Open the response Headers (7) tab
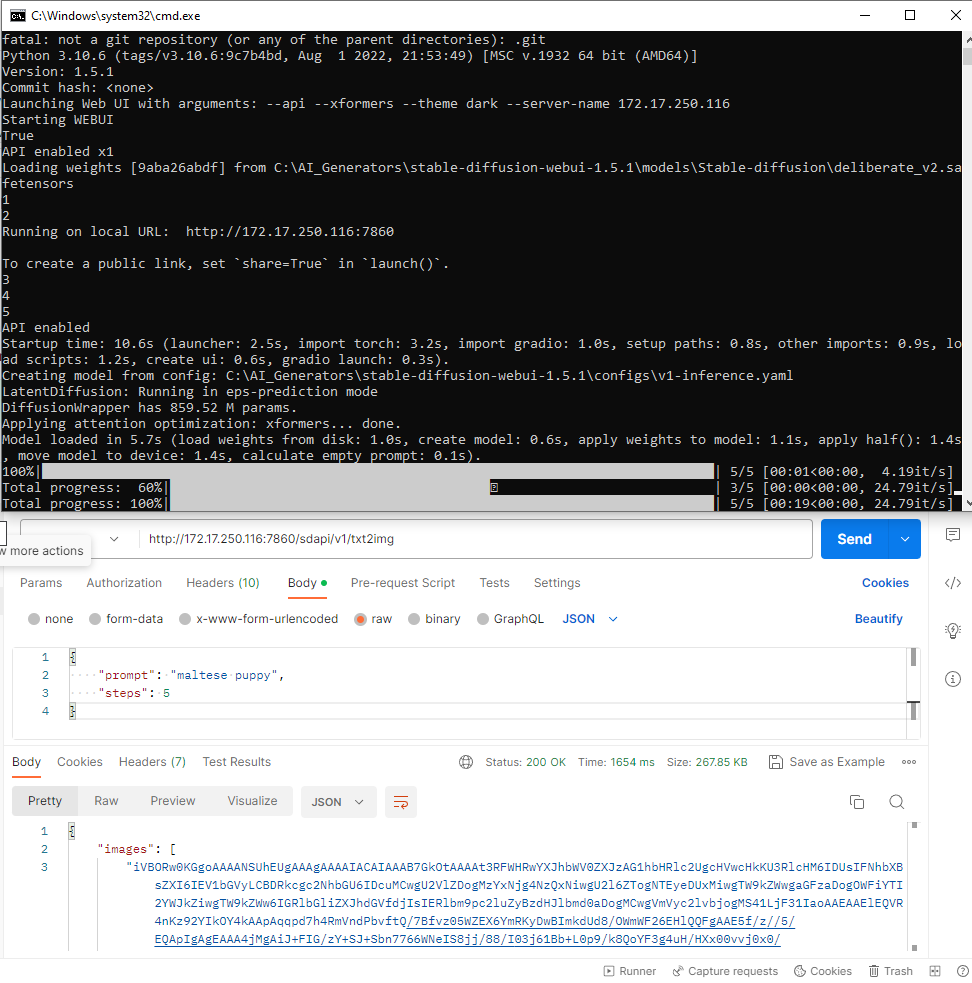The width and height of the screenshot is (972, 983). (152, 761)
